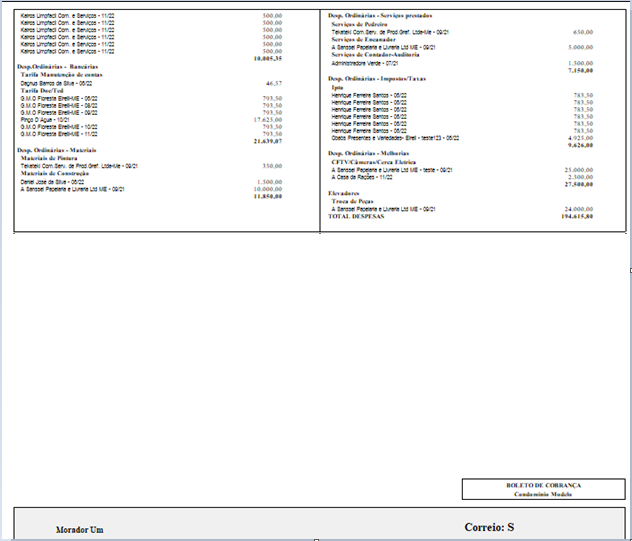The image size is (632, 541).
Task: Select 'Troca de Peças' subheading
Action: 352,201
